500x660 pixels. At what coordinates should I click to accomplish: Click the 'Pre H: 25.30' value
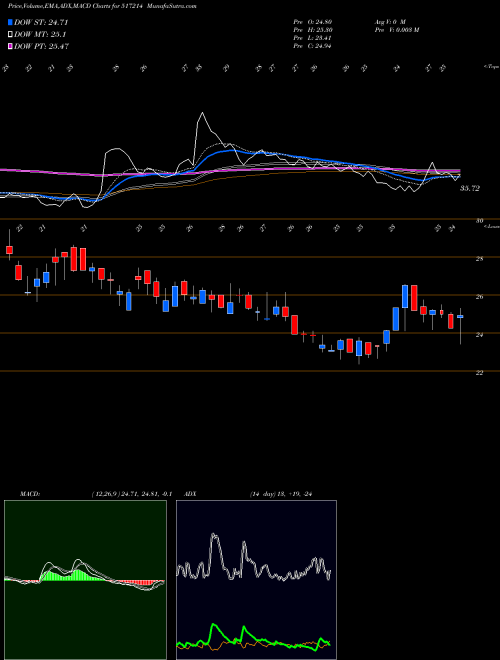tap(313, 30)
